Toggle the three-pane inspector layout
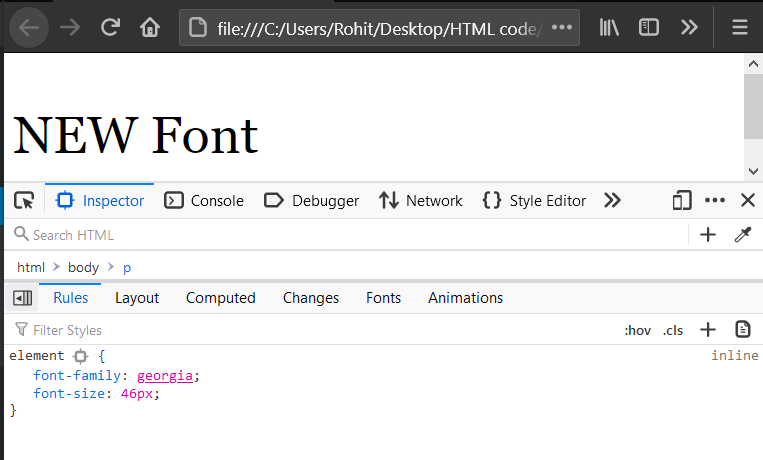Screen dimensions: 763x460 [x=22, y=298]
